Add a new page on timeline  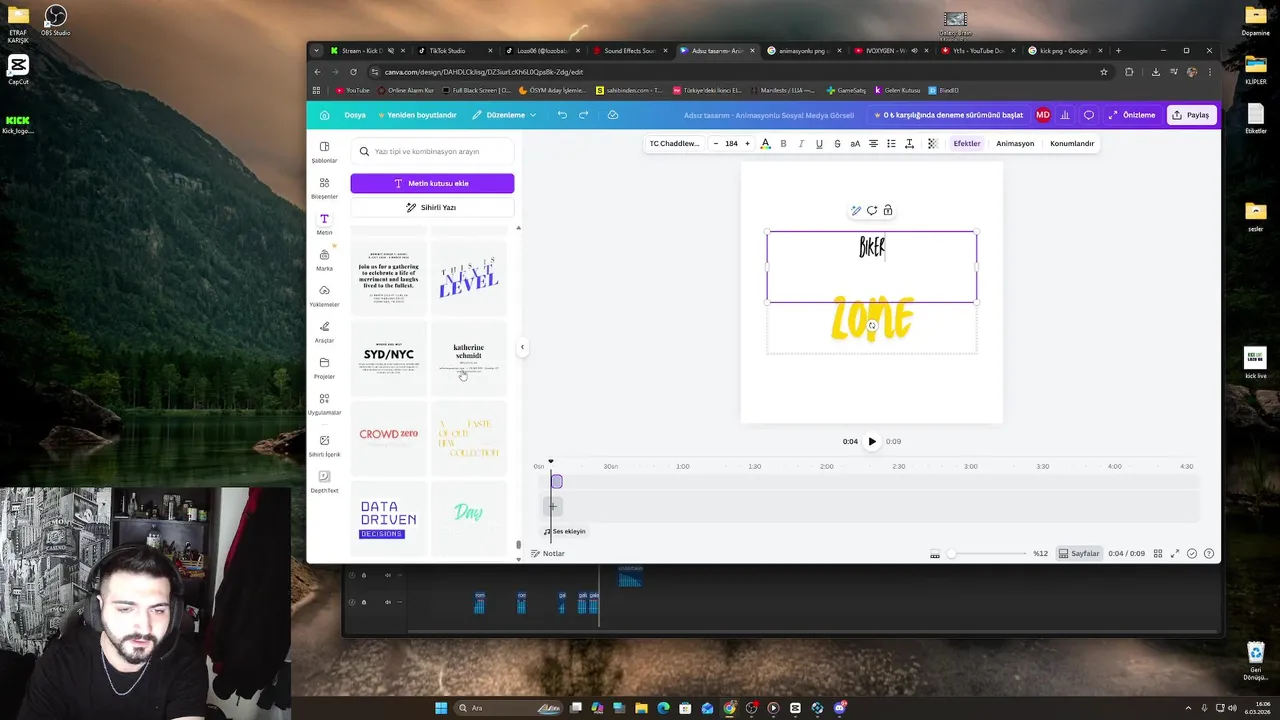(x=552, y=507)
